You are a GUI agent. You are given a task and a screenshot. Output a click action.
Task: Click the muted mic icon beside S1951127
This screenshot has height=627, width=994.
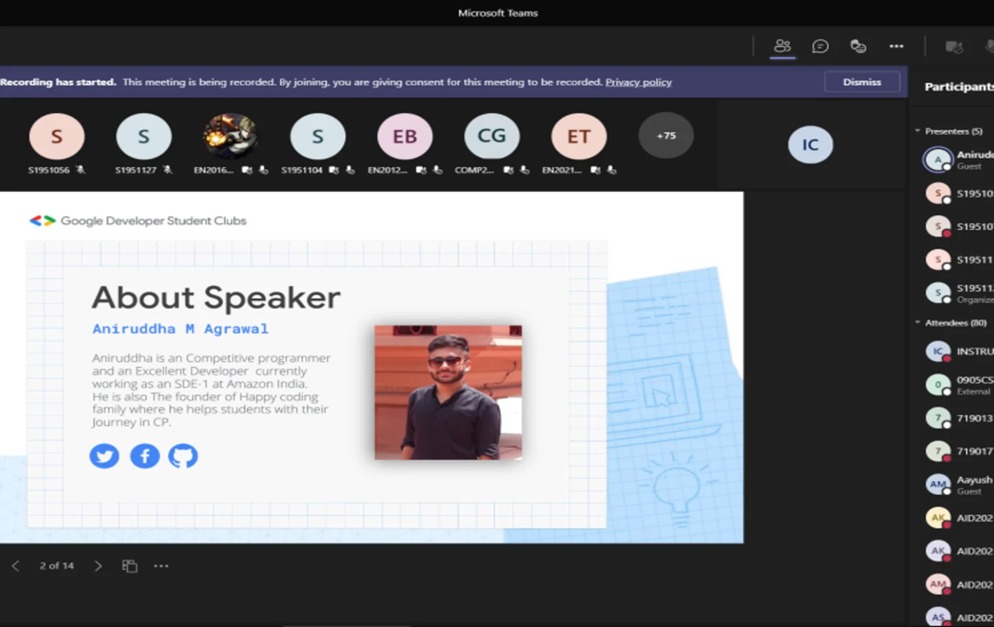[x=167, y=170]
